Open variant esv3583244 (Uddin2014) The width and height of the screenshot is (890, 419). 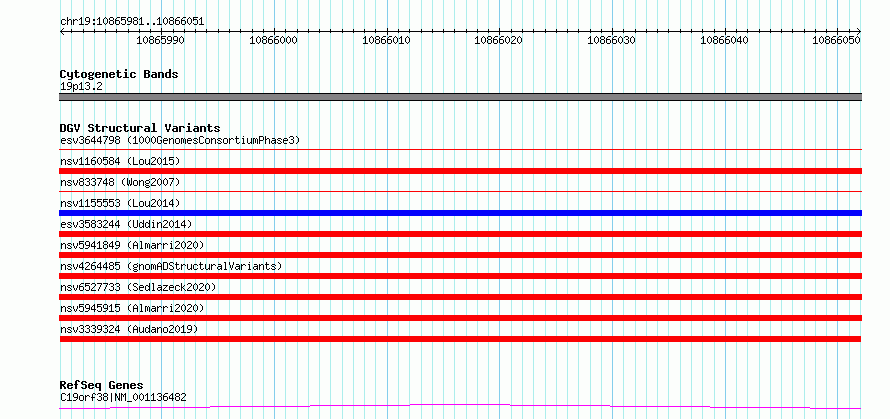click(x=126, y=224)
